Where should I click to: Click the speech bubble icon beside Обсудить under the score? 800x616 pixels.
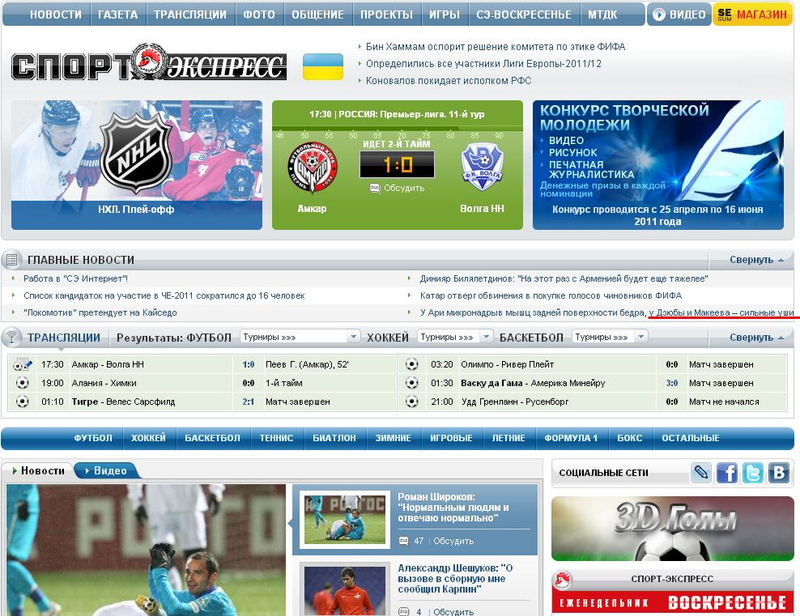pyautogui.click(x=375, y=188)
